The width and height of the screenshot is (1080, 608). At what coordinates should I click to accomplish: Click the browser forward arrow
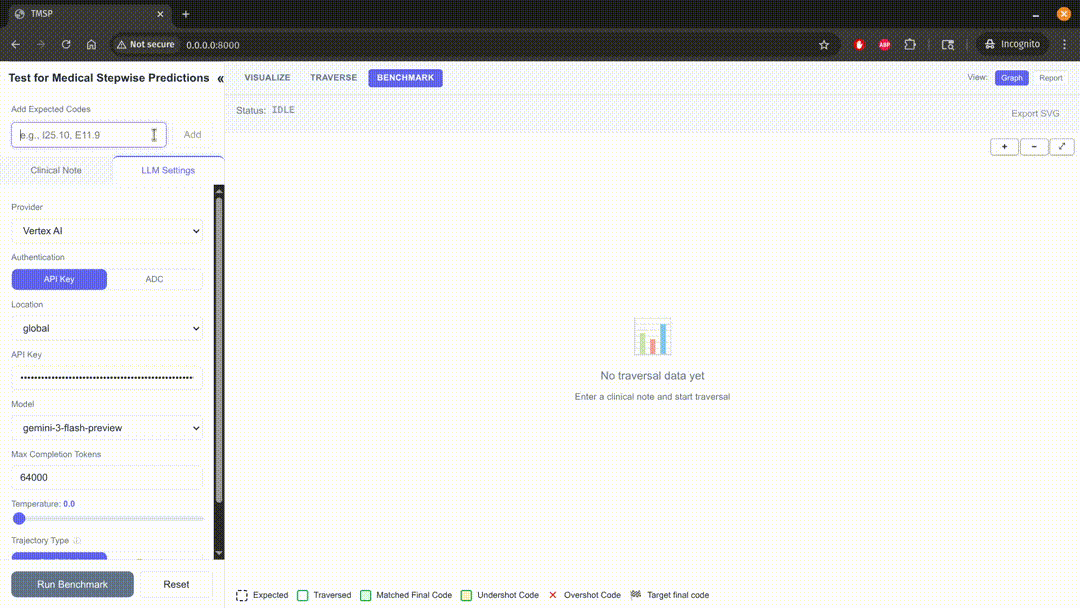(41, 45)
